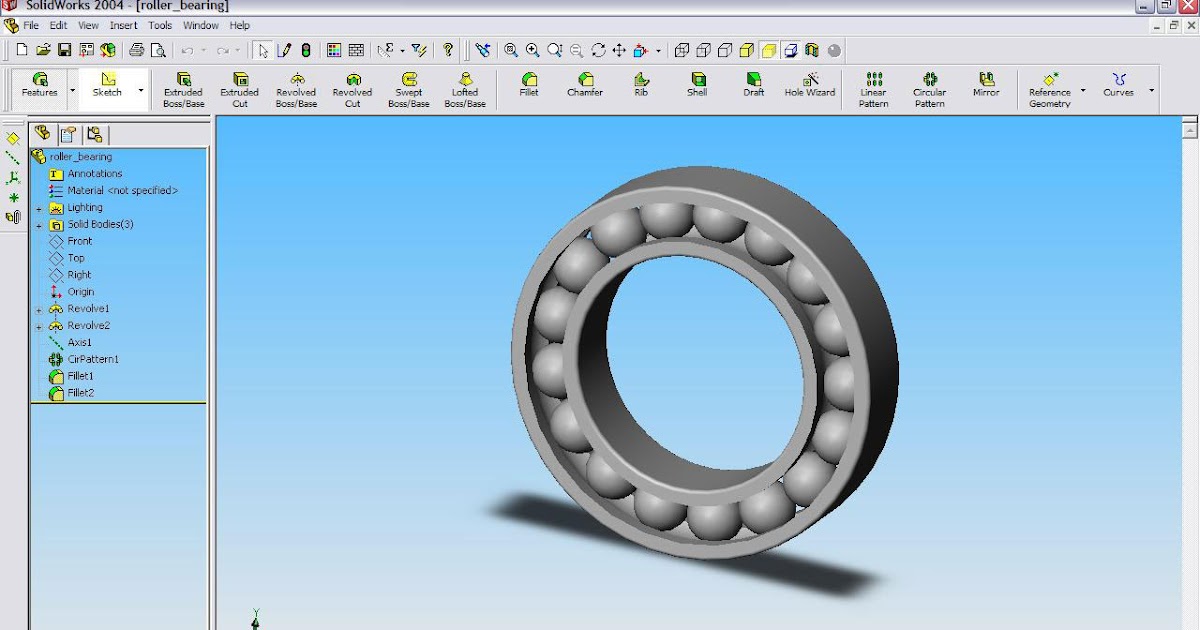Open the Insert menu
Image resolution: width=1200 pixels, height=630 pixels.
[124, 25]
